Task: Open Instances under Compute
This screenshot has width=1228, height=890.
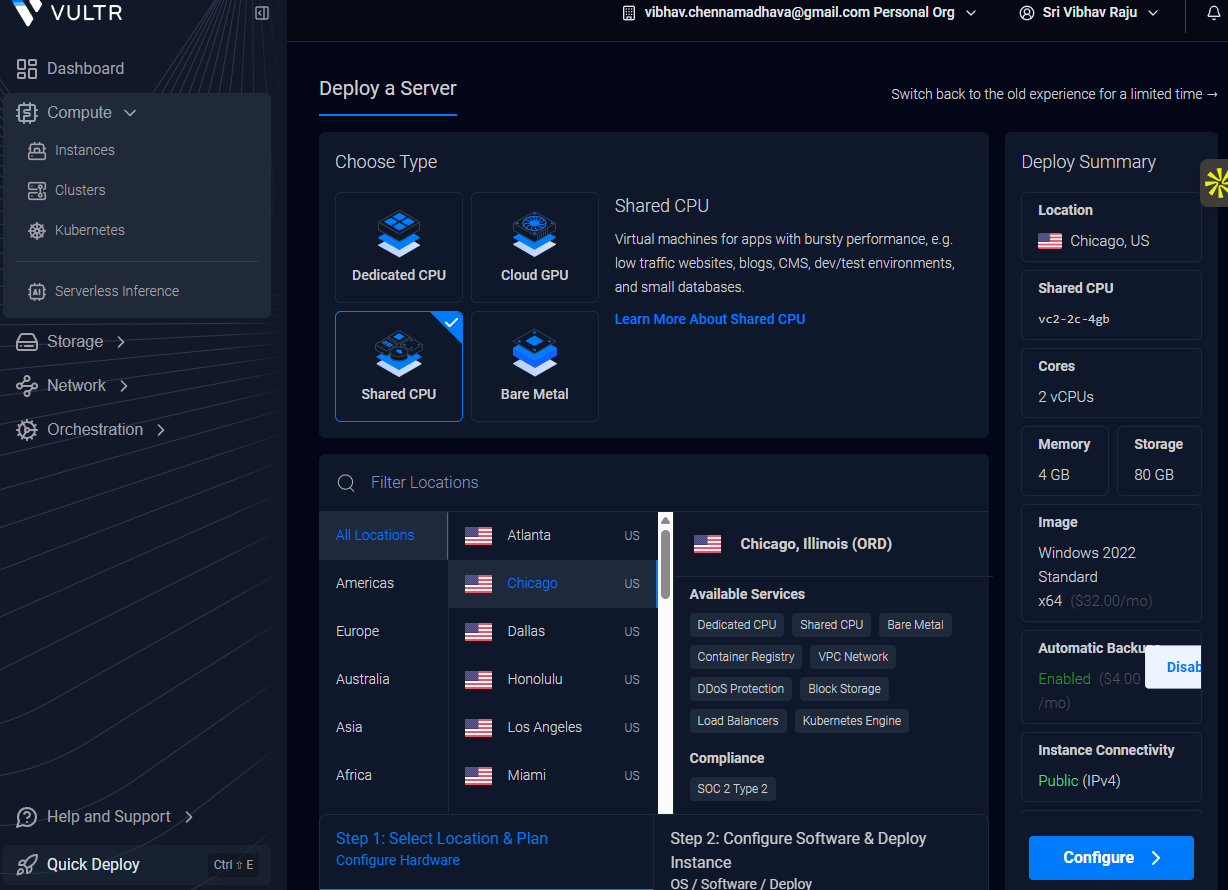Action: coord(85,150)
